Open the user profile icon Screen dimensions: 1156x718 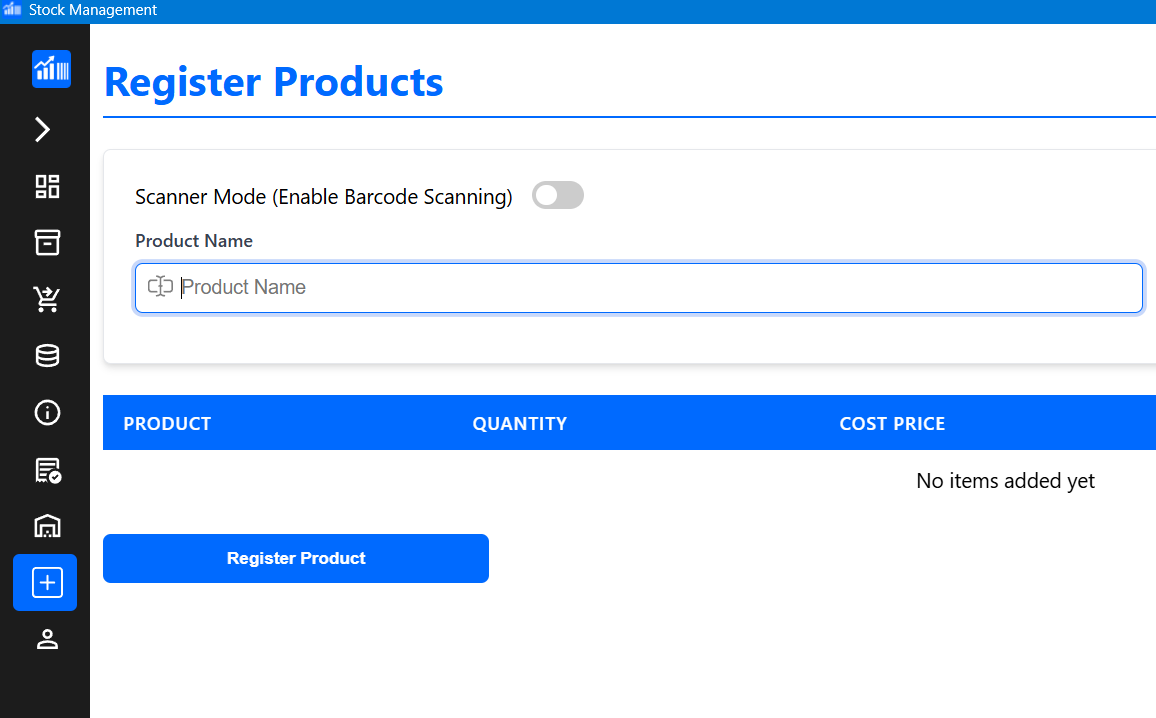click(x=47, y=640)
